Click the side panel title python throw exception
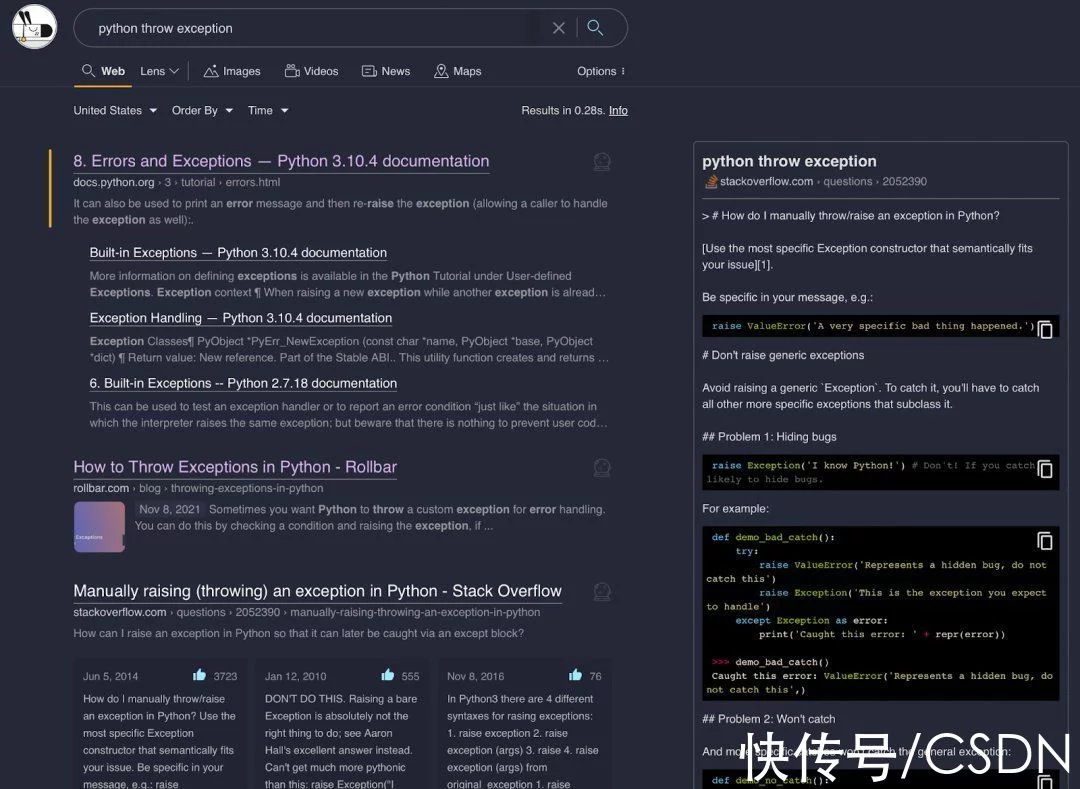Viewport: 1080px width, 789px height. (x=789, y=161)
